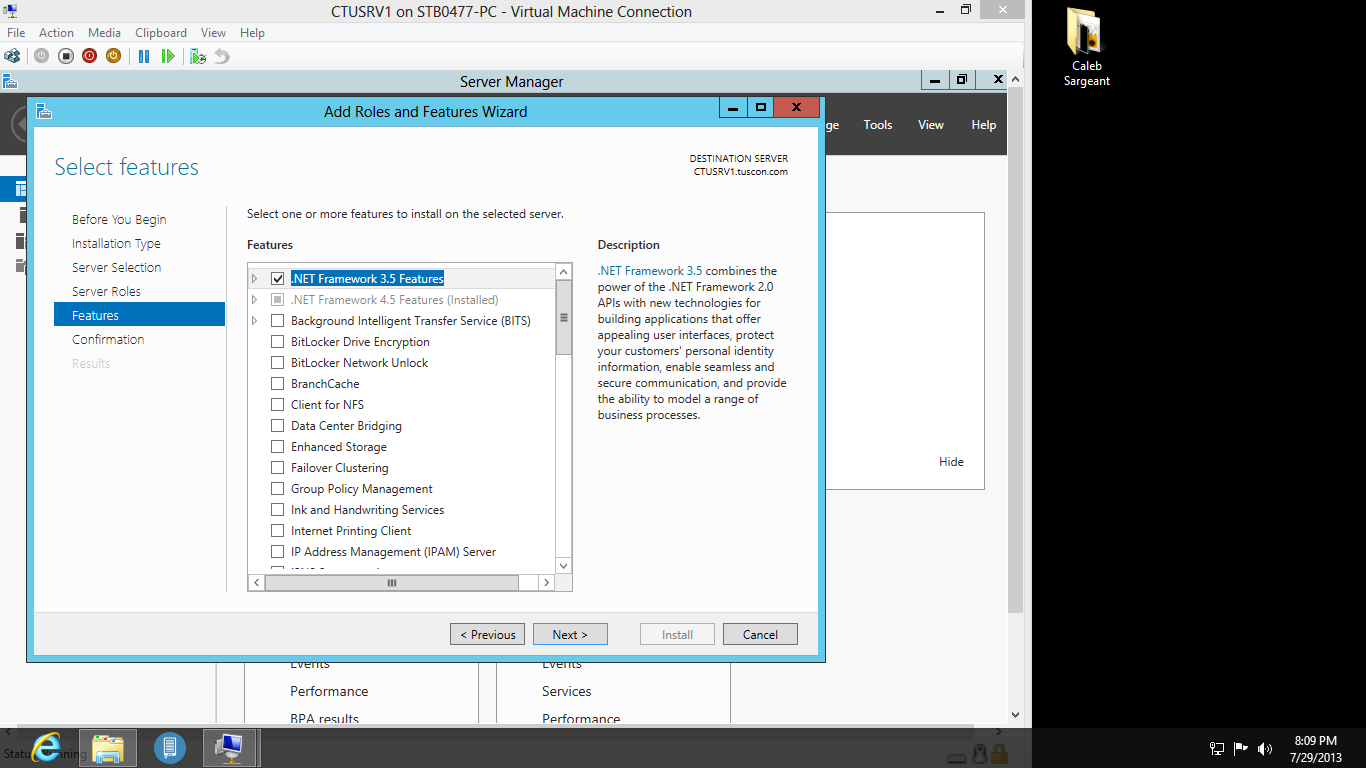
Task: Click the features list scroll left arrow
Action: [257, 582]
